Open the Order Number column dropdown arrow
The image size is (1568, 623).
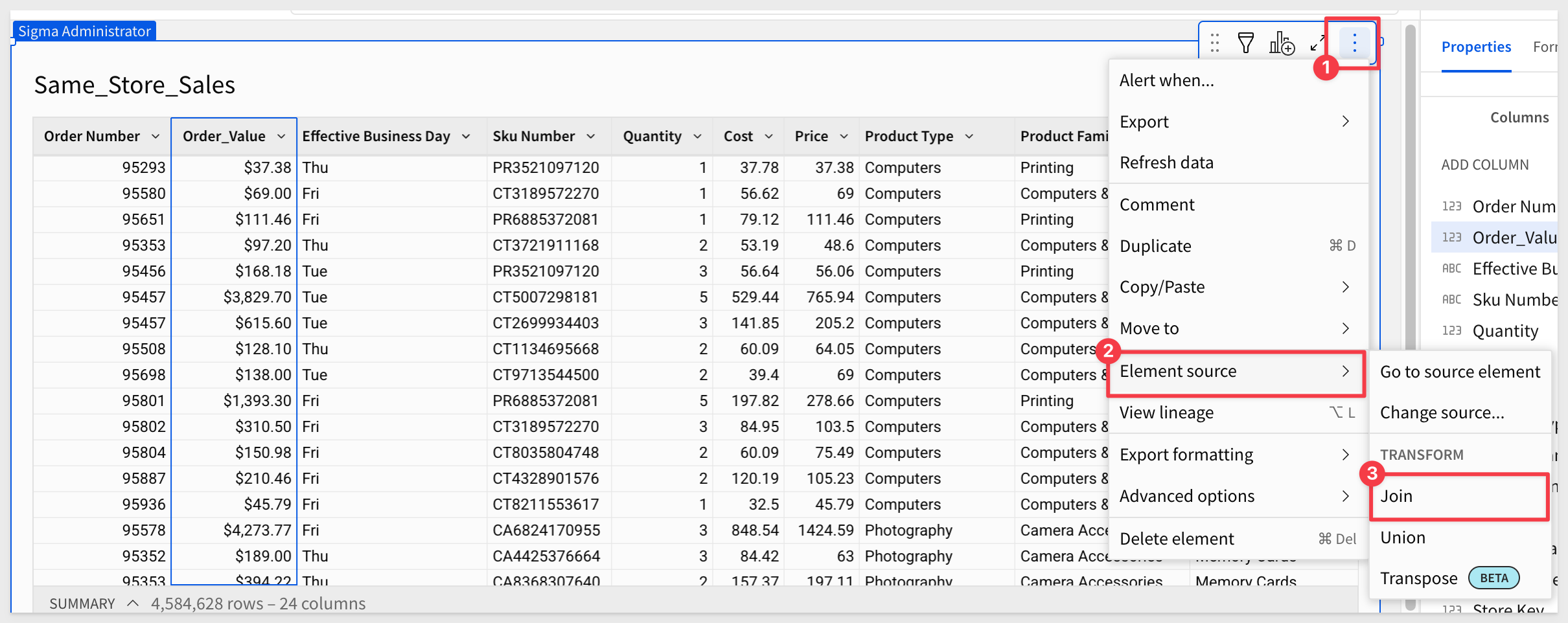pyautogui.click(x=156, y=137)
